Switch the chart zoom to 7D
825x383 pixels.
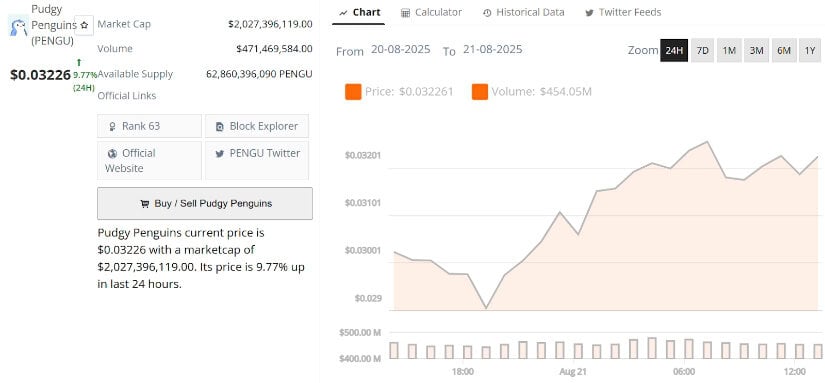coord(702,51)
